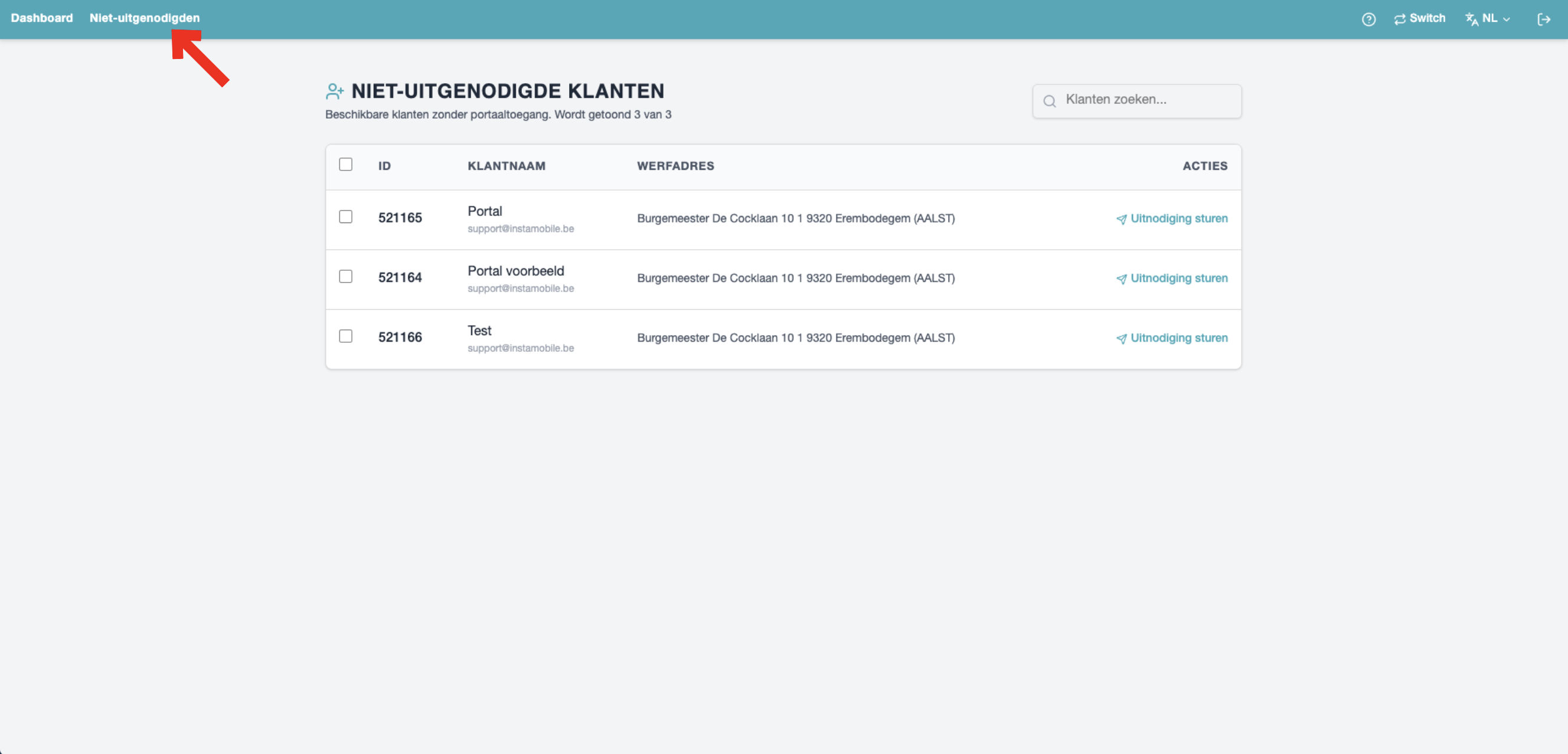Go to the Dashboard menu item
1568x754 pixels.
(x=41, y=18)
